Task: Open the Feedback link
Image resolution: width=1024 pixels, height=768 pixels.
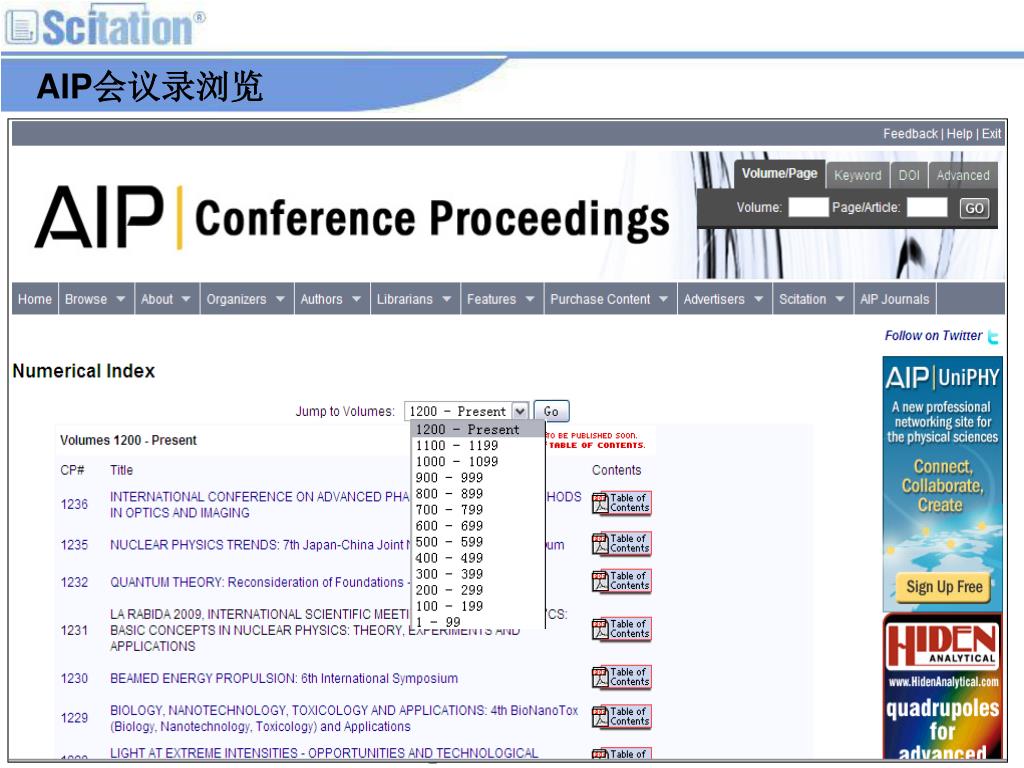Action: tap(910, 134)
